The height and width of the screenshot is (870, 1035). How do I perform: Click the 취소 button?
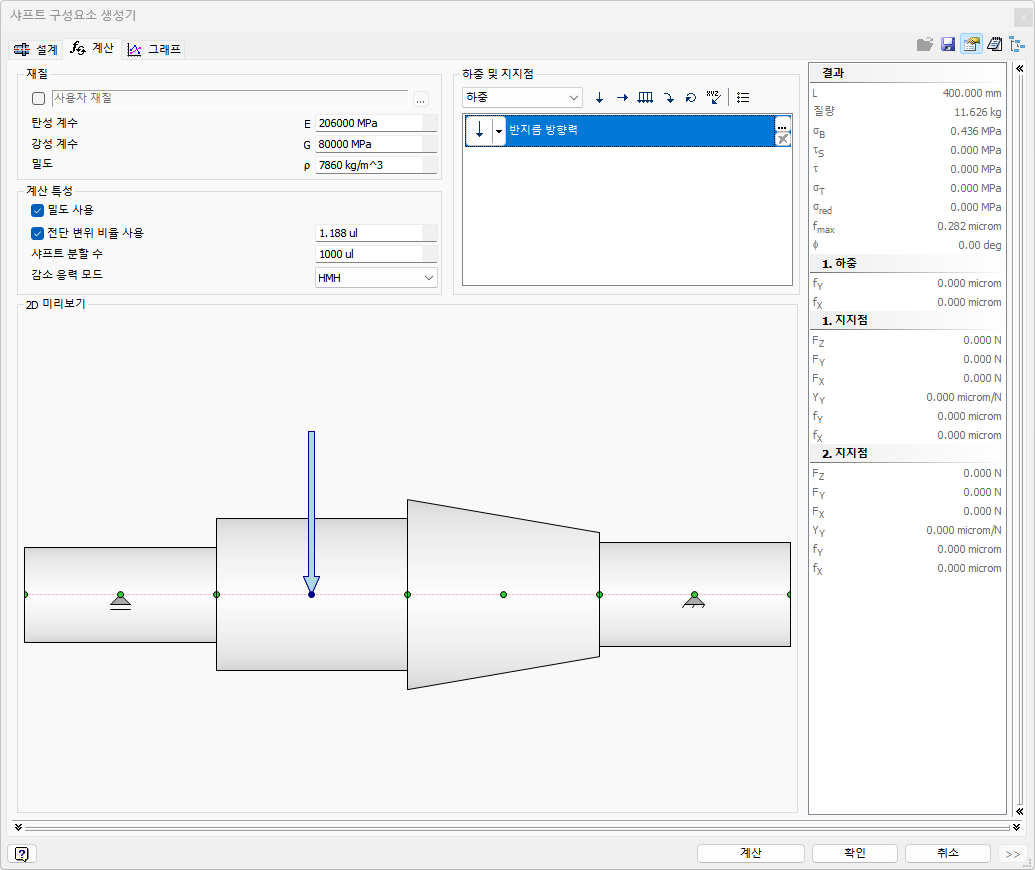tap(948, 853)
